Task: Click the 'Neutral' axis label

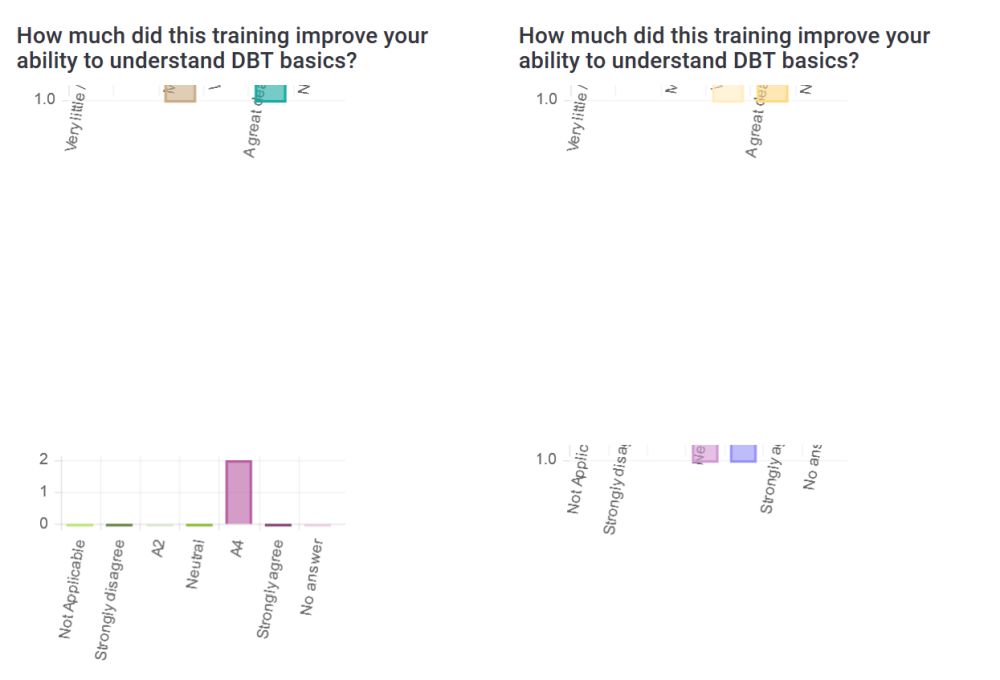Action: [x=197, y=564]
